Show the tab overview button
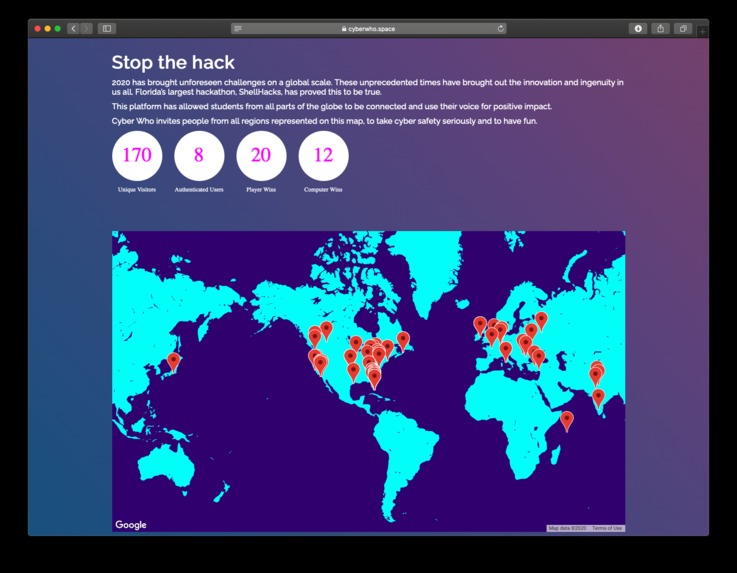The width and height of the screenshot is (737, 573). click(683, 29)
